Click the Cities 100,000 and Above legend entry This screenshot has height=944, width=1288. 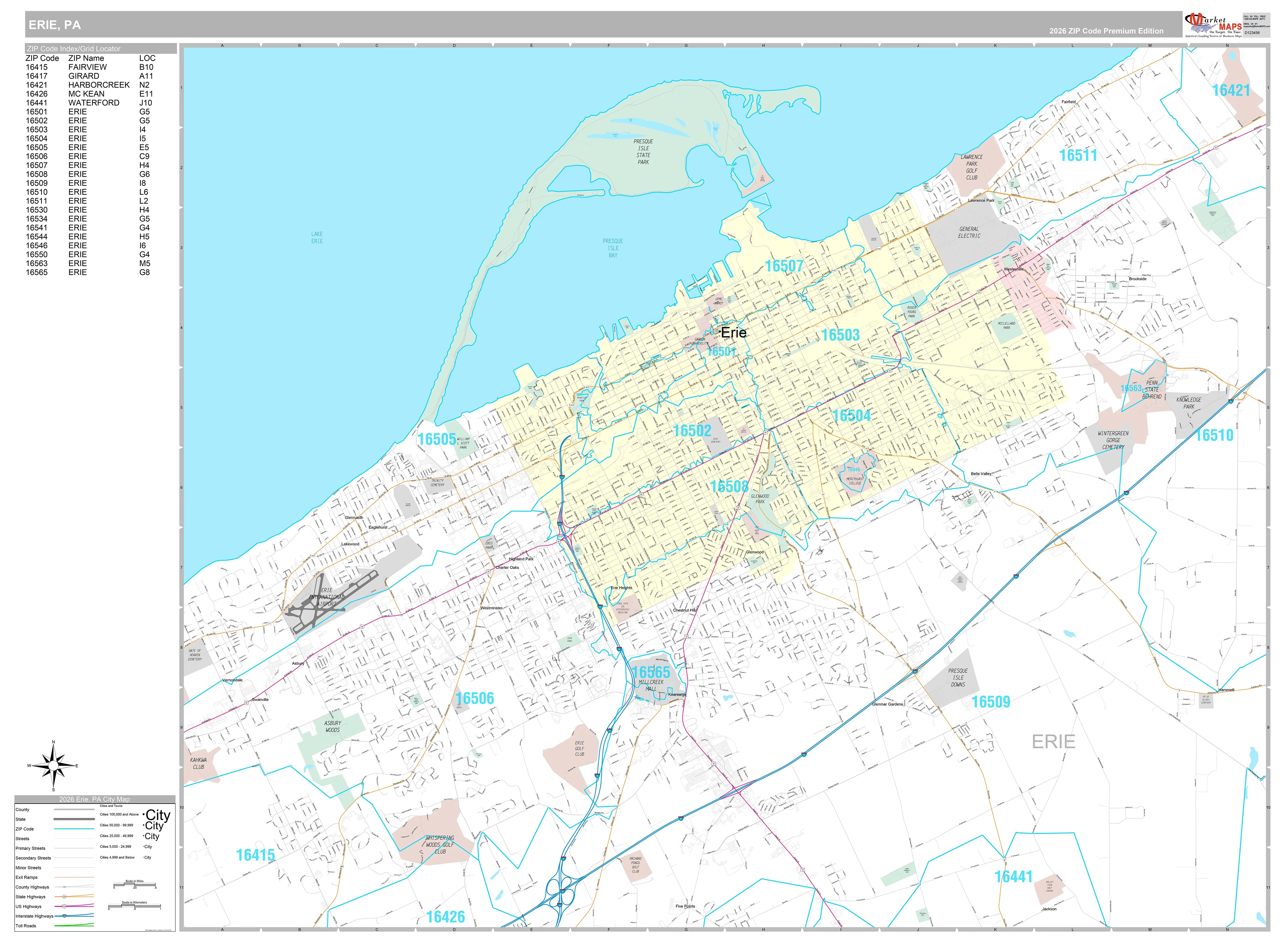pyautogui.click(x=135, y=815)
